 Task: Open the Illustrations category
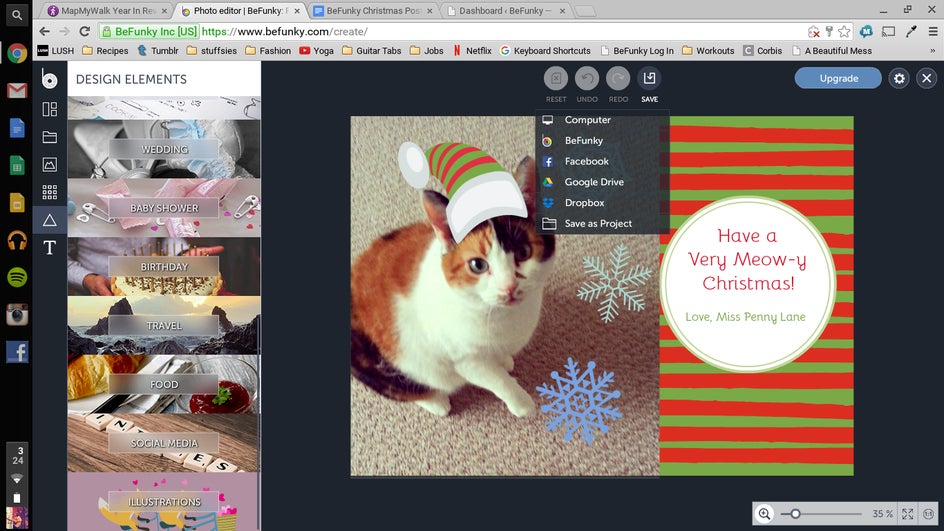[164, 502]
